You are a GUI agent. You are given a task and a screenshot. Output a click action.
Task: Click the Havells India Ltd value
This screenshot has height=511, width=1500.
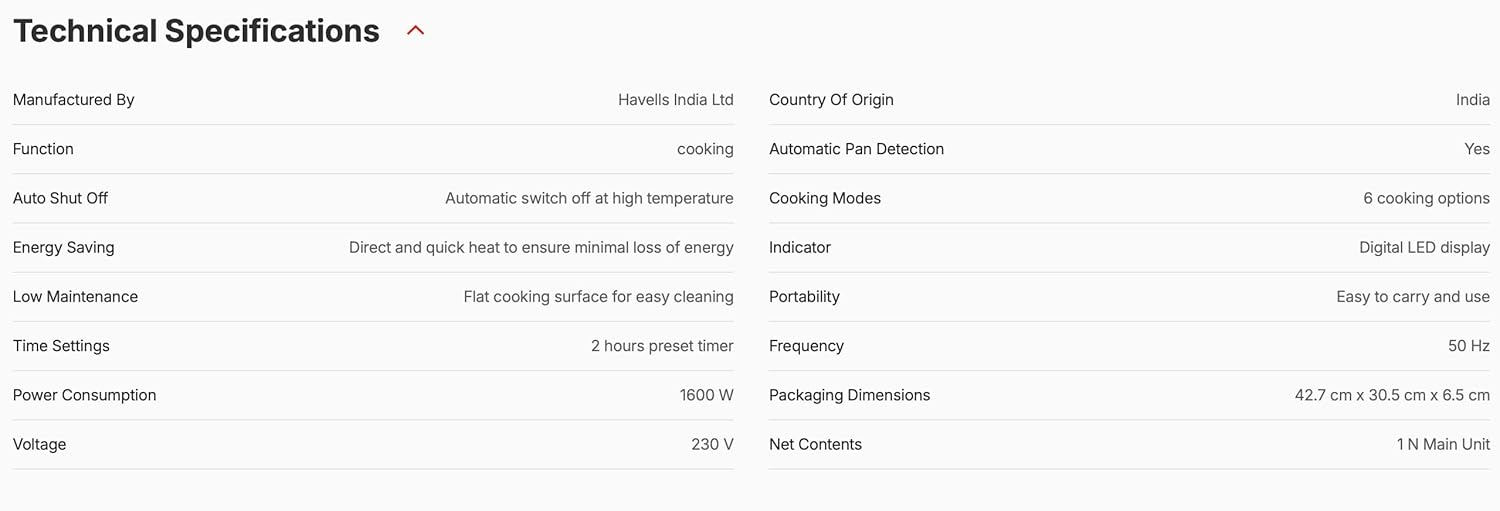[x=675, y=100]
